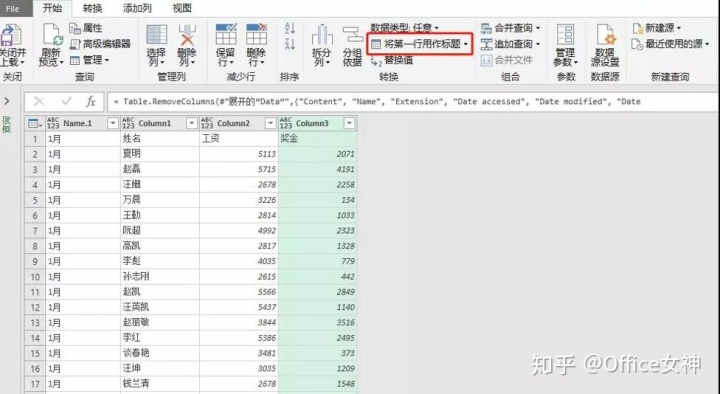
Task: Expand the queries pane chevron
Action: pos(7,101)
